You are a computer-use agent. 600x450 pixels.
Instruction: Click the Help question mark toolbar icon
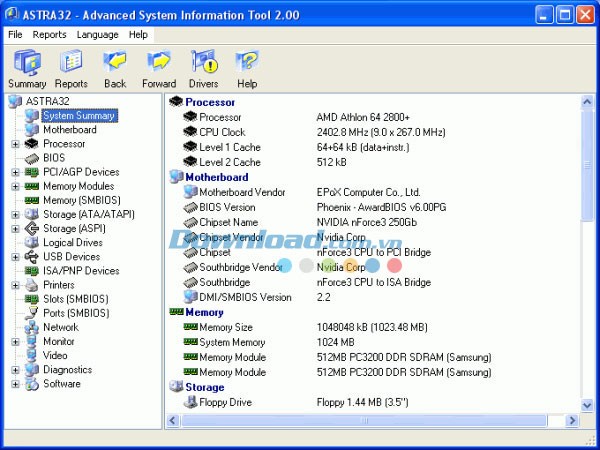(x=247, y=62)
